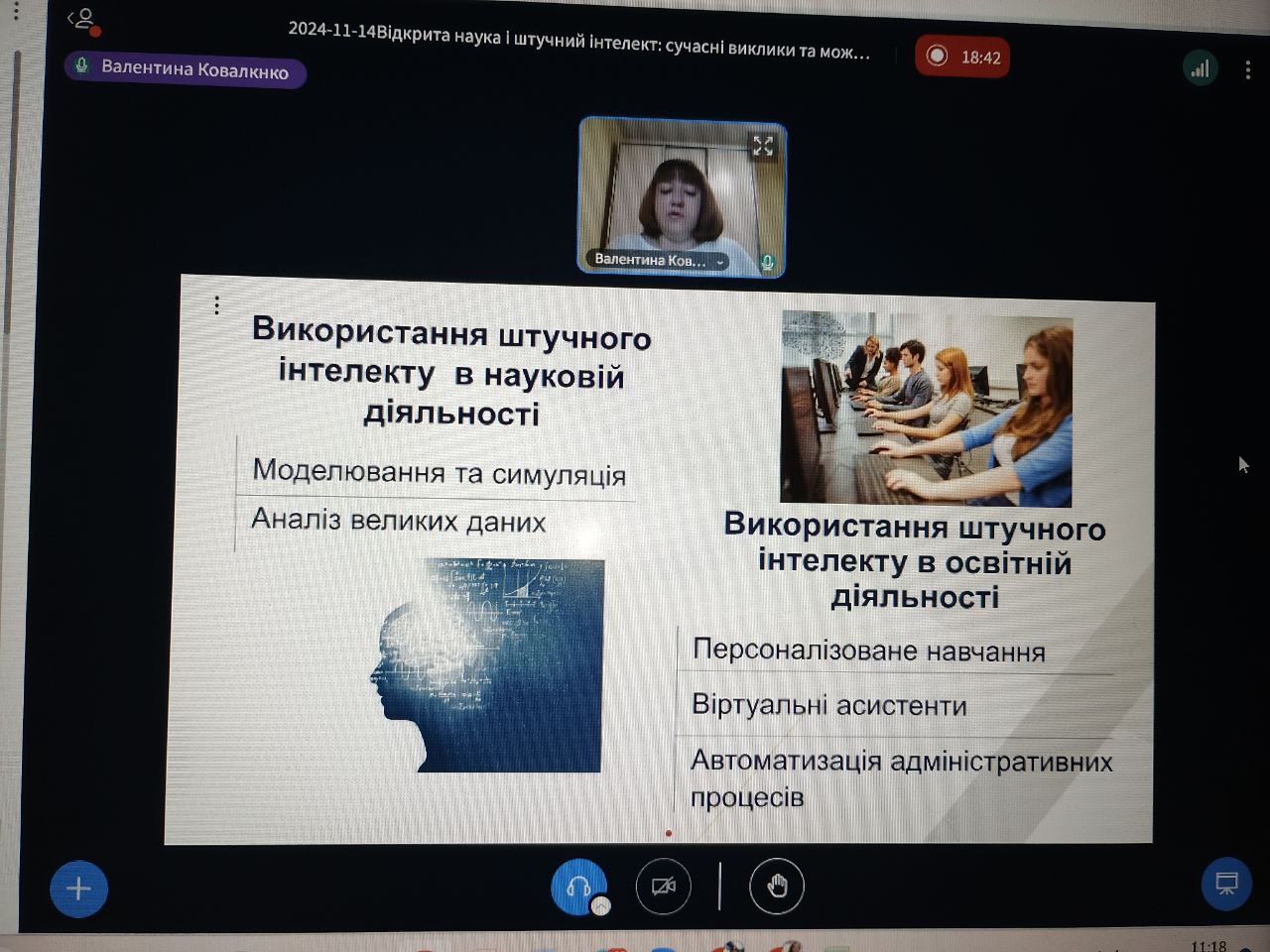
Task: Open the options menu with three dots at top right
Action: point(1247,69)
